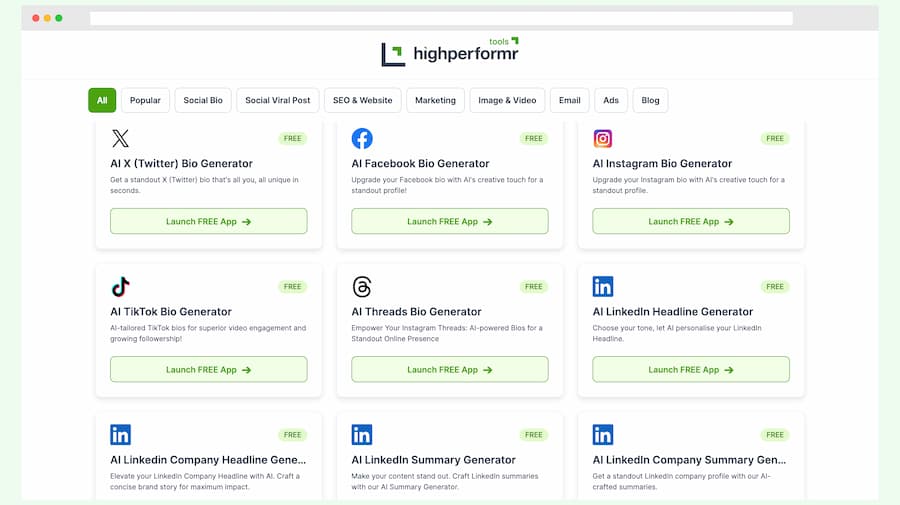
Task: Click the browser address bar
Action: pyautogui.click(x=441, y=18)
